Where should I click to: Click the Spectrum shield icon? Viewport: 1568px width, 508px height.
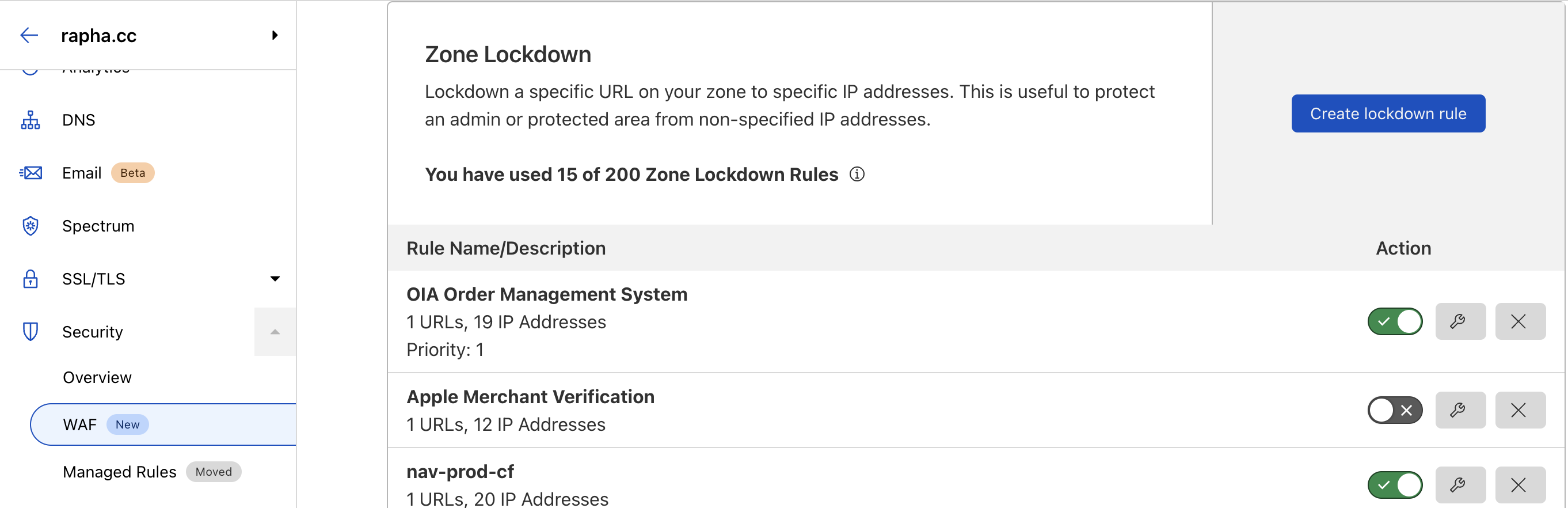31,226
